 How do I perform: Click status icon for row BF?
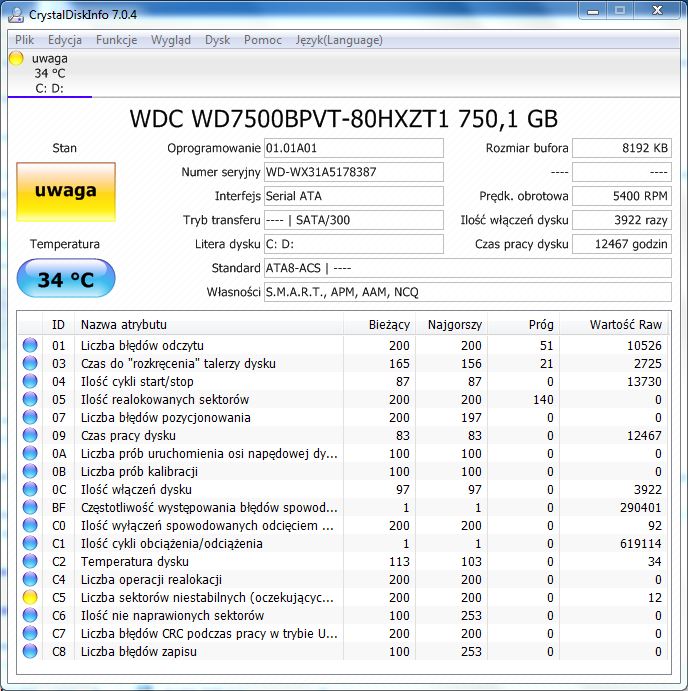point(30,508)
